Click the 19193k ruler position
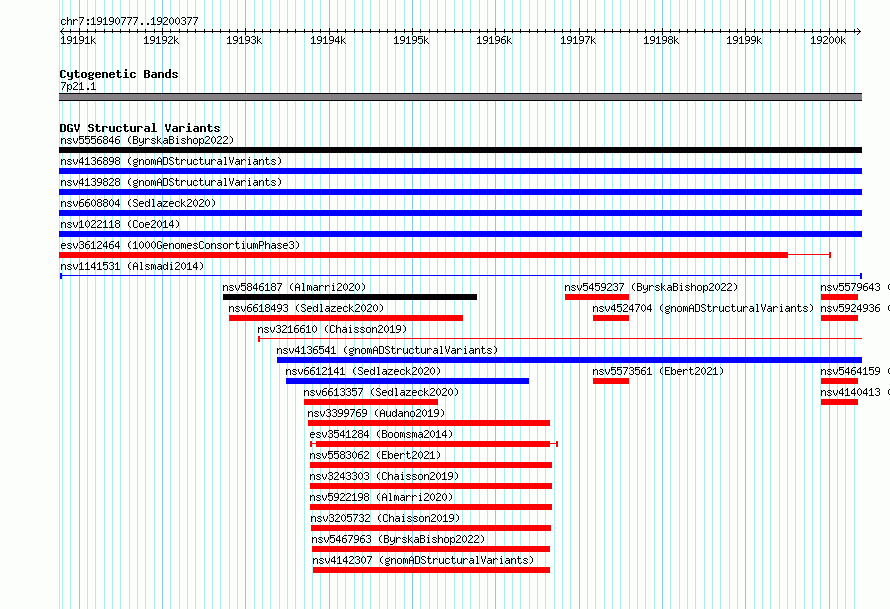The width and height of the screenshot is (890, 609). pos(244,40)
